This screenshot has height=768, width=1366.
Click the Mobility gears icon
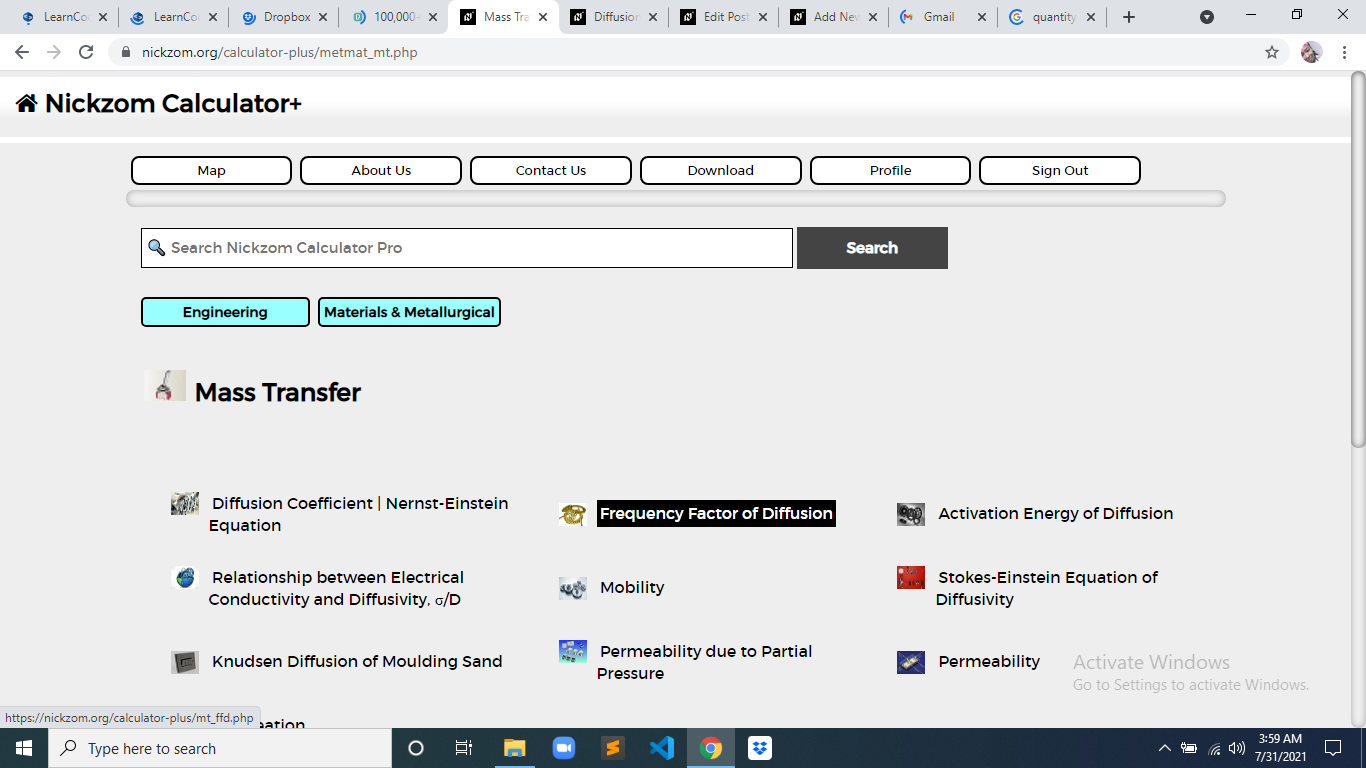(x=573, y=588)
